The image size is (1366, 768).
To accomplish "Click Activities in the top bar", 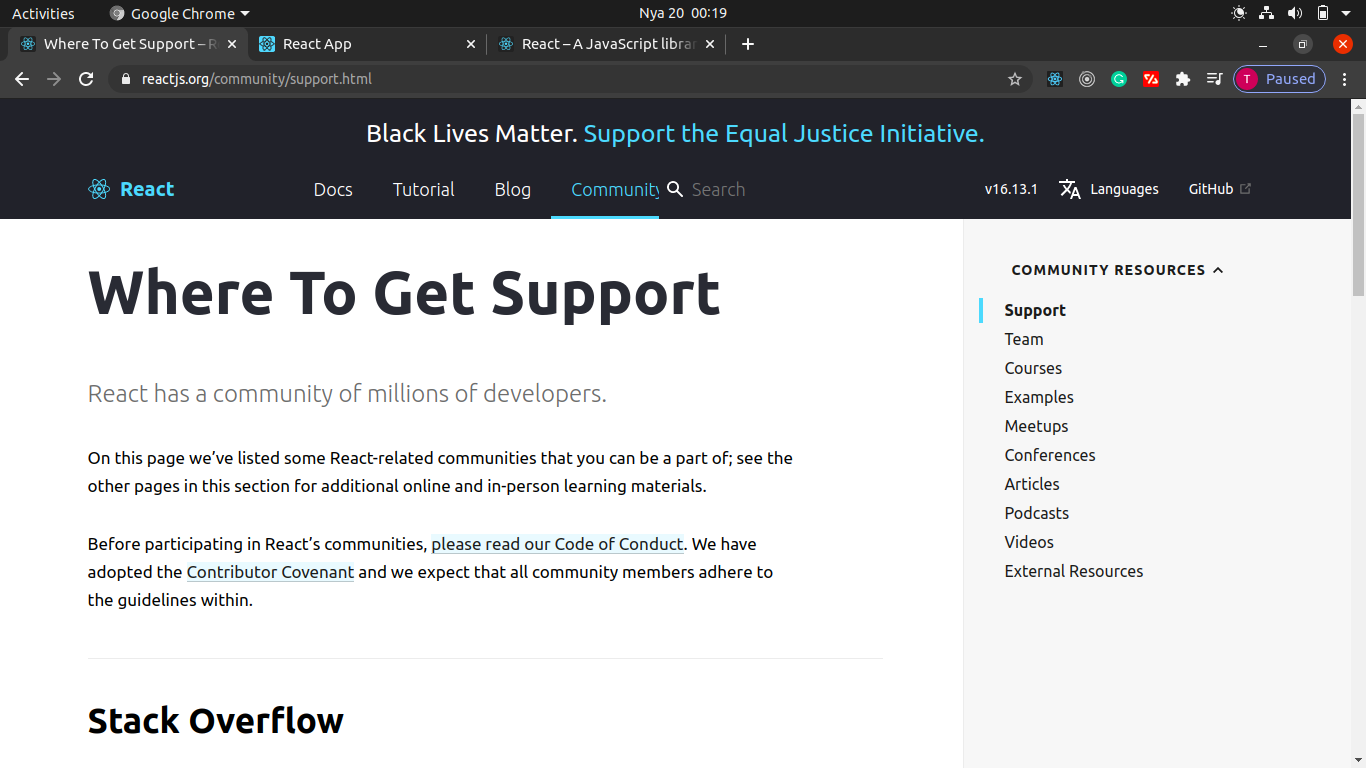I will tap(43, 14).
